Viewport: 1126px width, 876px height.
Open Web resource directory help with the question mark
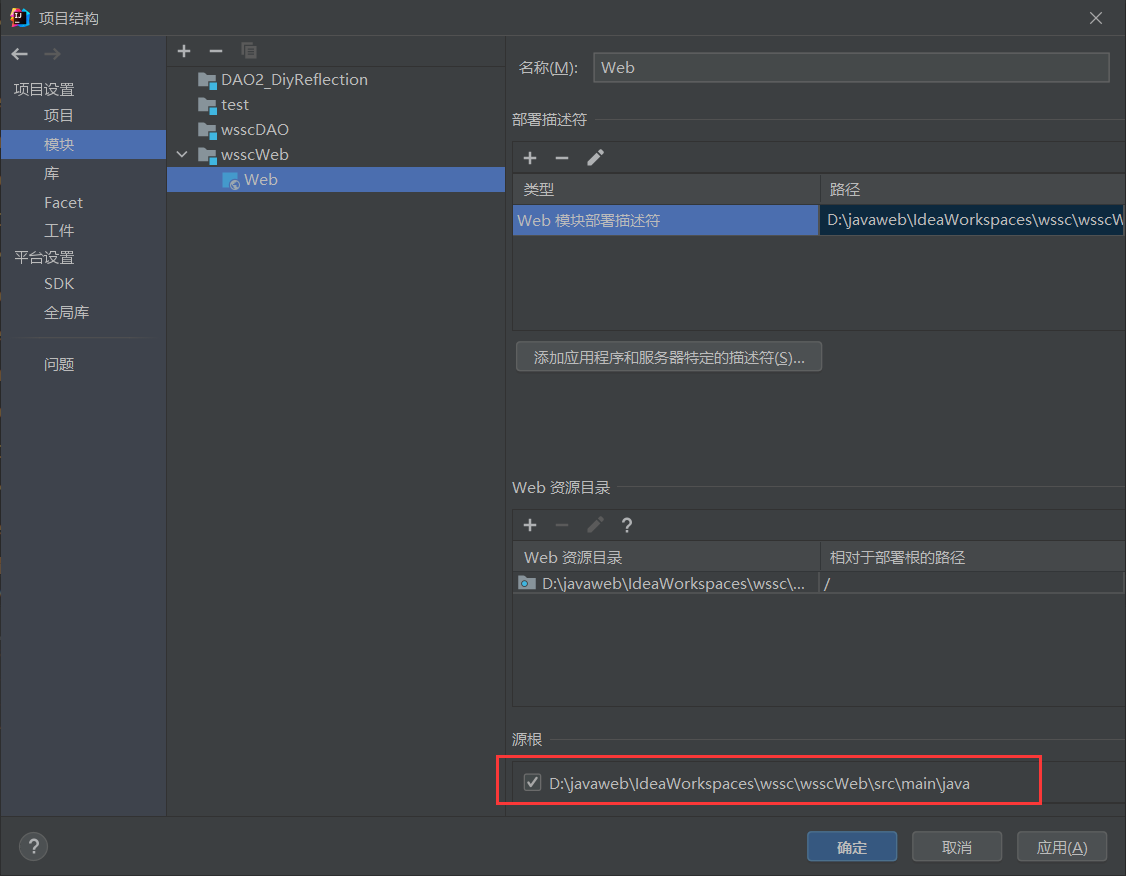pos(627,525)
